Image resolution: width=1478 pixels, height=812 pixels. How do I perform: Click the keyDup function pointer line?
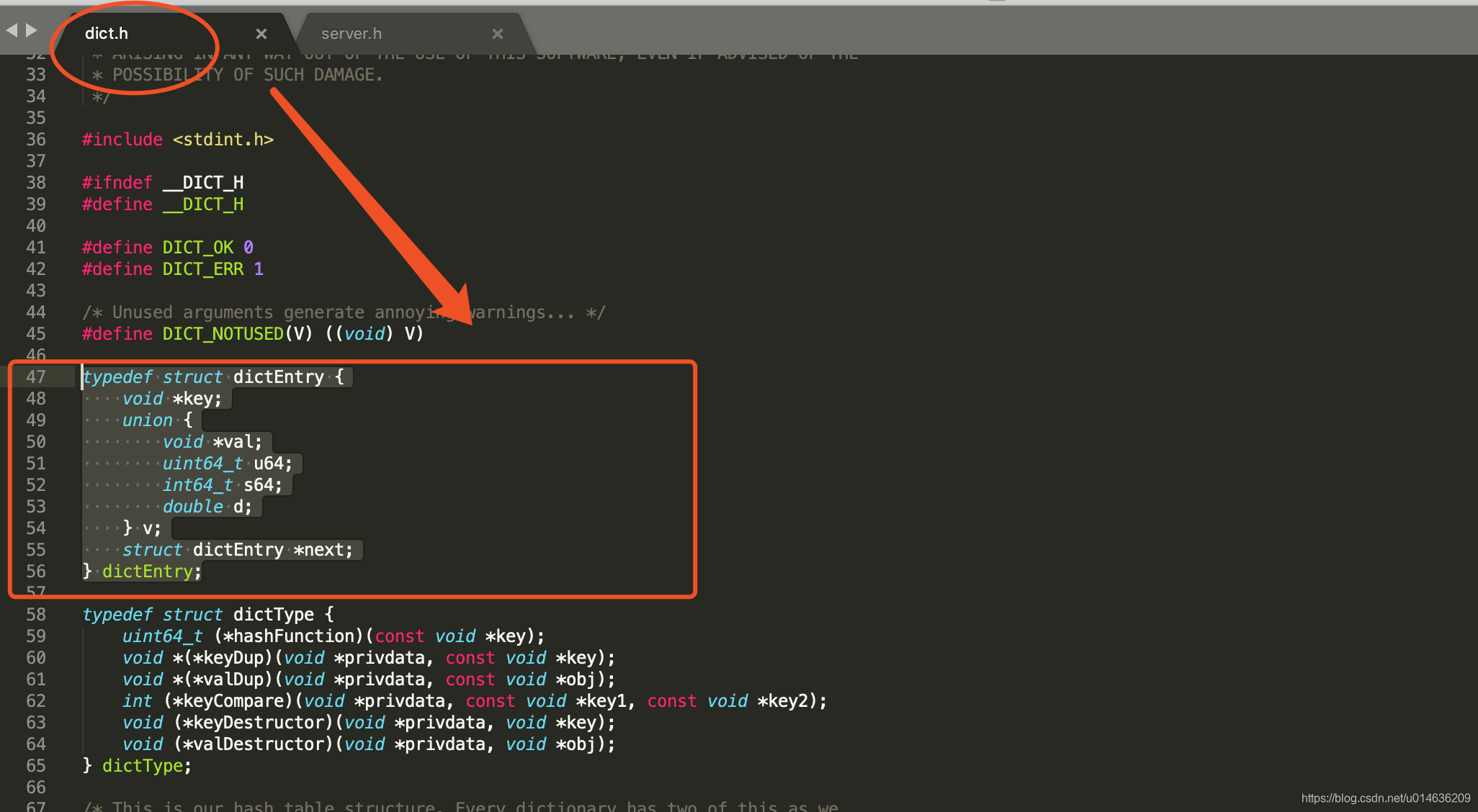tap(369, 658)
